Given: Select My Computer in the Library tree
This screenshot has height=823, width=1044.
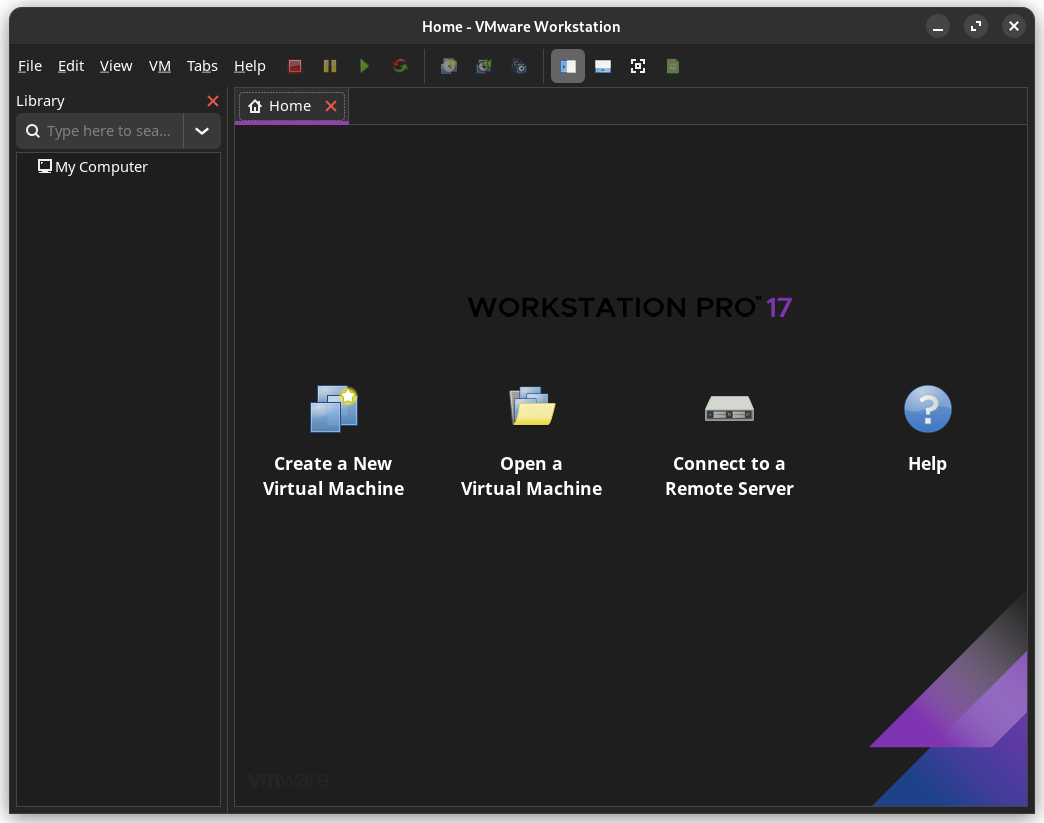Looking at the screenshot, I should [101, 167].
